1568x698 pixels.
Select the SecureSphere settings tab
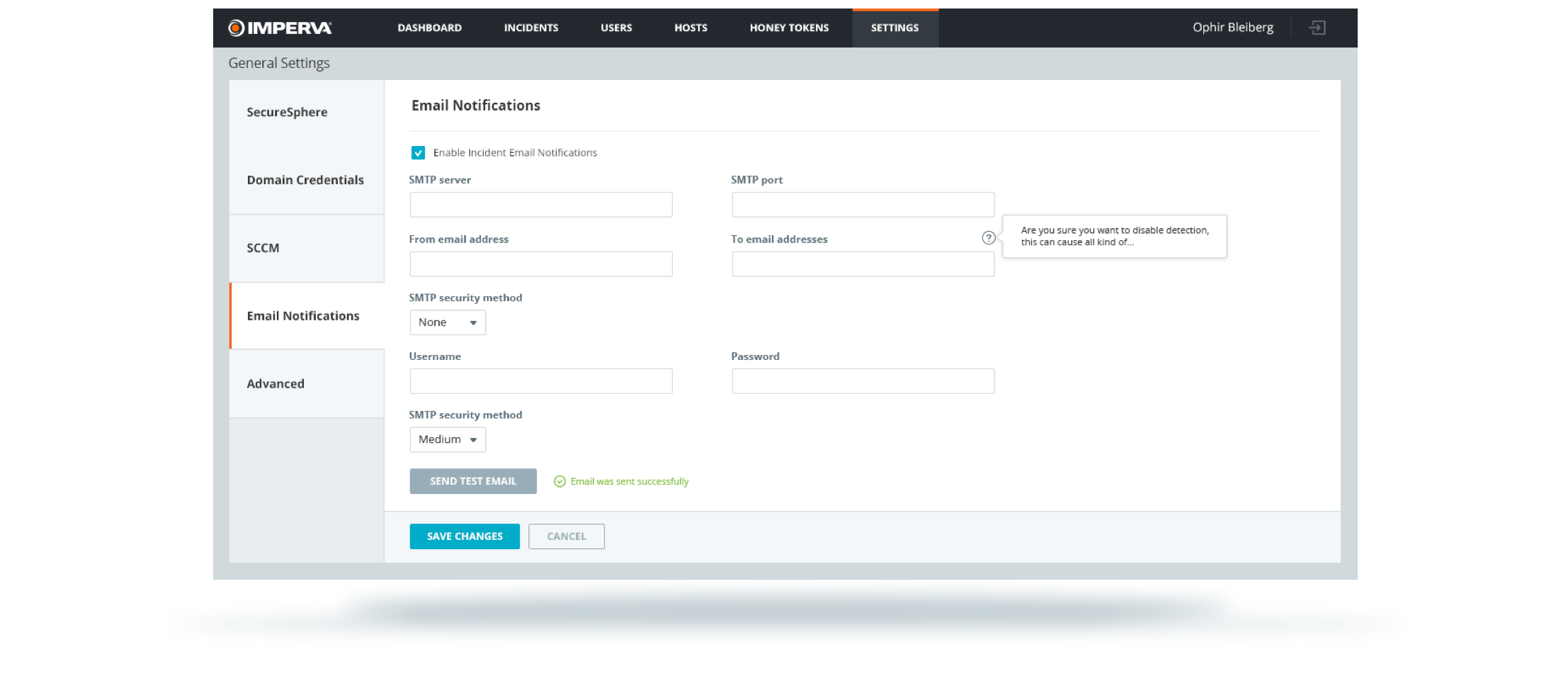[287, 112]
